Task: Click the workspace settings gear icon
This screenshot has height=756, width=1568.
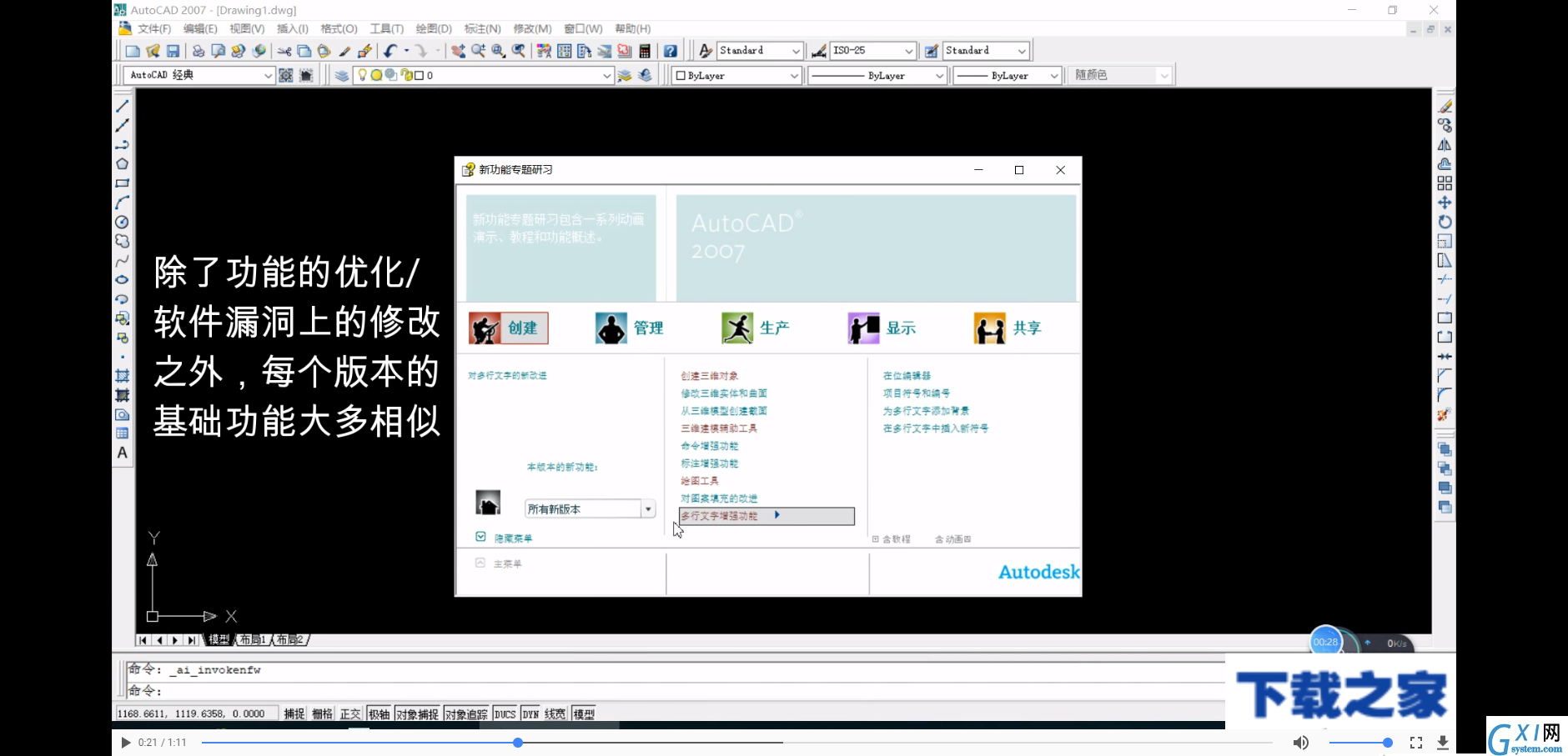Action: 286,75
